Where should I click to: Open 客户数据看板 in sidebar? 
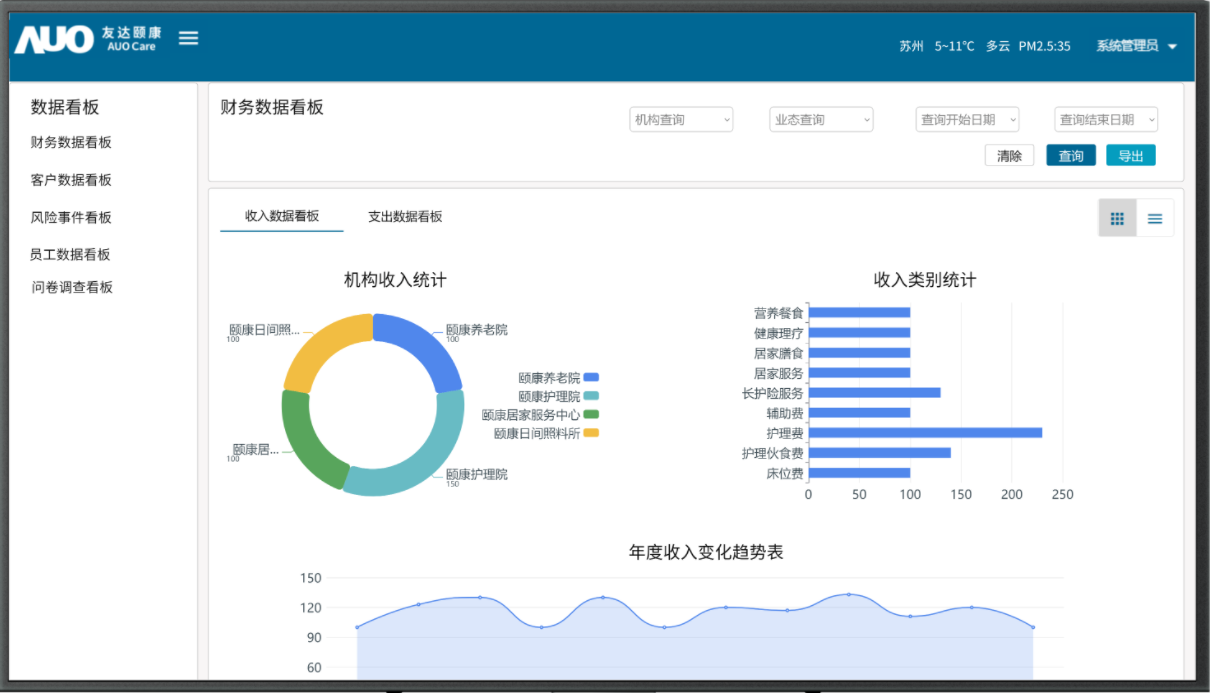click(71, 180)
